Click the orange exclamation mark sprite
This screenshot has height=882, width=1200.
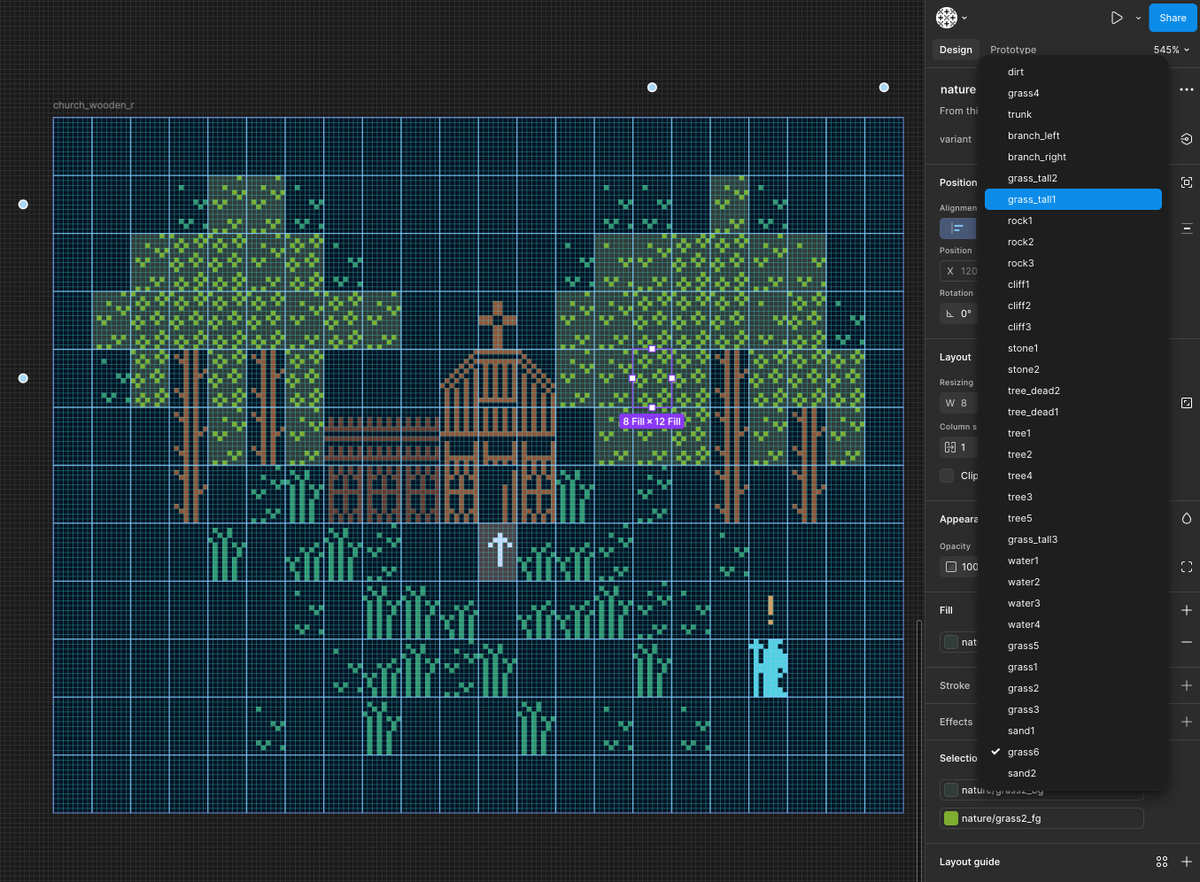coord(770,609)
